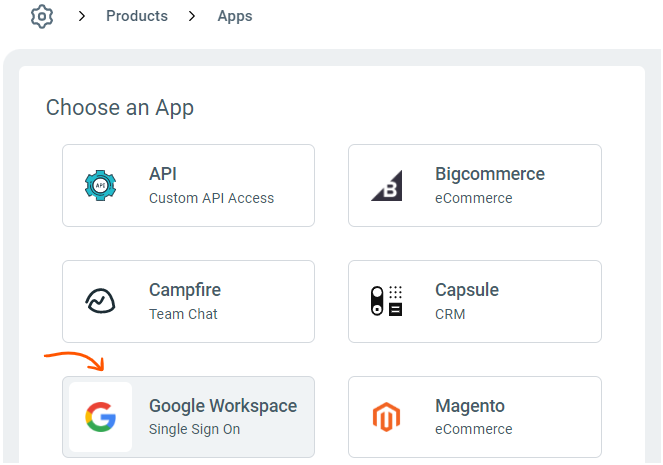This screenshot has width=663, height=465.
Task: Click the Team Chat subtitle text
Action: (x=183, y=314)
